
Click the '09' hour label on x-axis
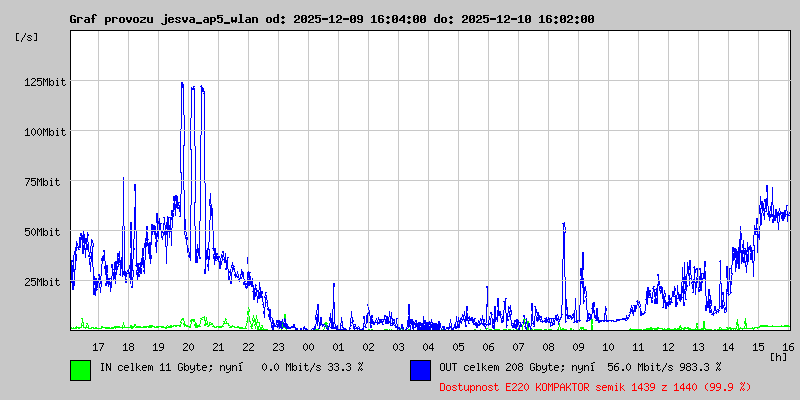point(578,347)
